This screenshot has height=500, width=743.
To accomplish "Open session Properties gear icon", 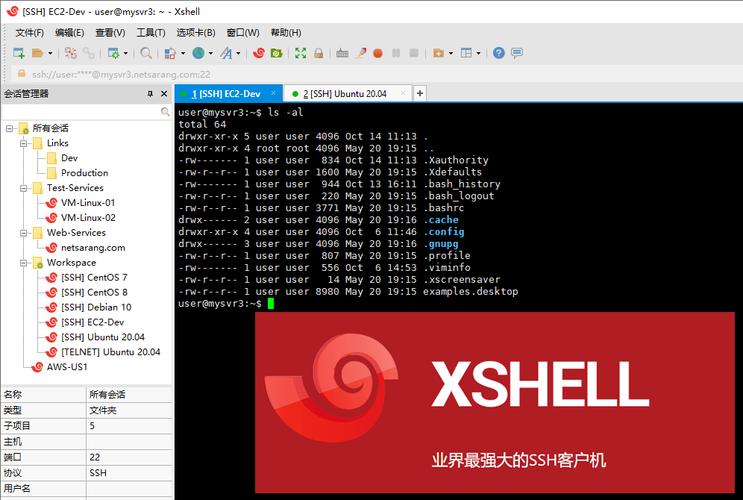I will click(113, 53).
